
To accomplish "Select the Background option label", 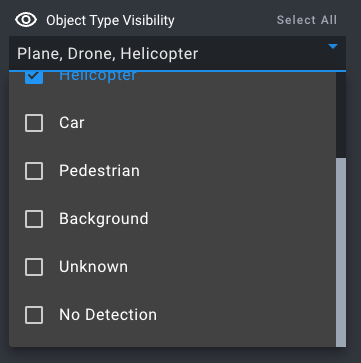I will (x=104, y=219).
